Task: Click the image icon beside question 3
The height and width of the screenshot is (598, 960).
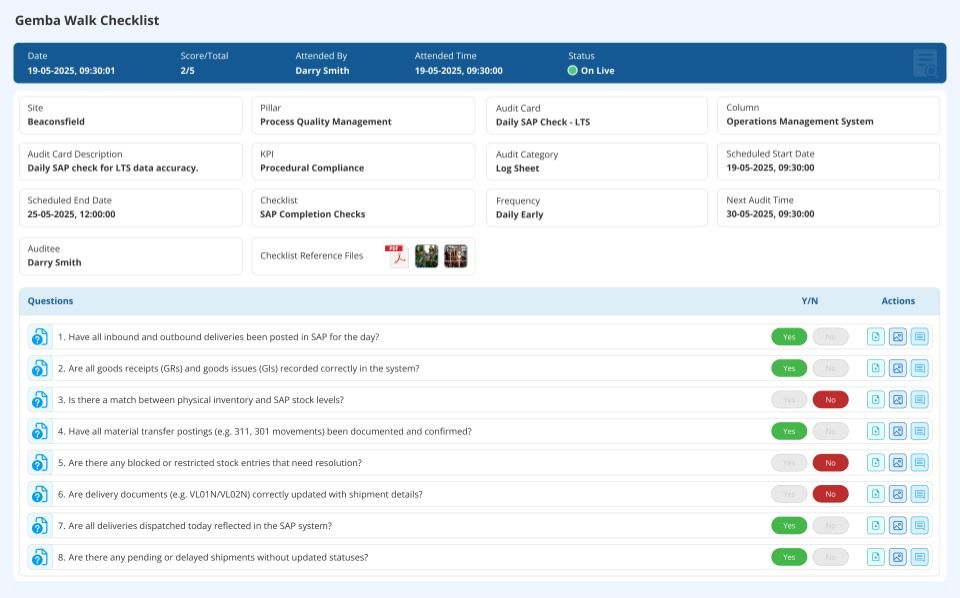Action: click(897, 399)
